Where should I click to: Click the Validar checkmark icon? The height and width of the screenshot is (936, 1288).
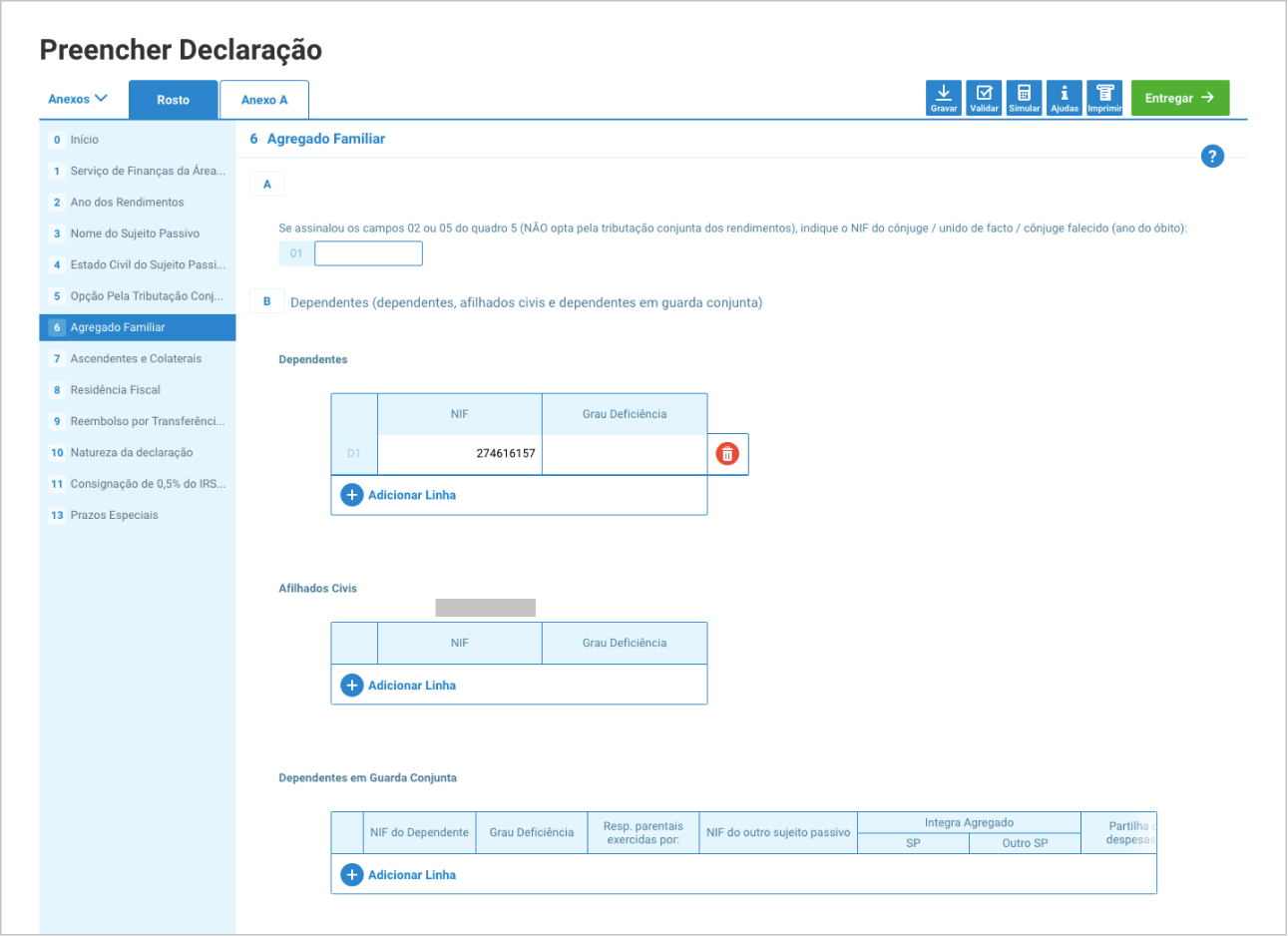click(x=984, y=98)
